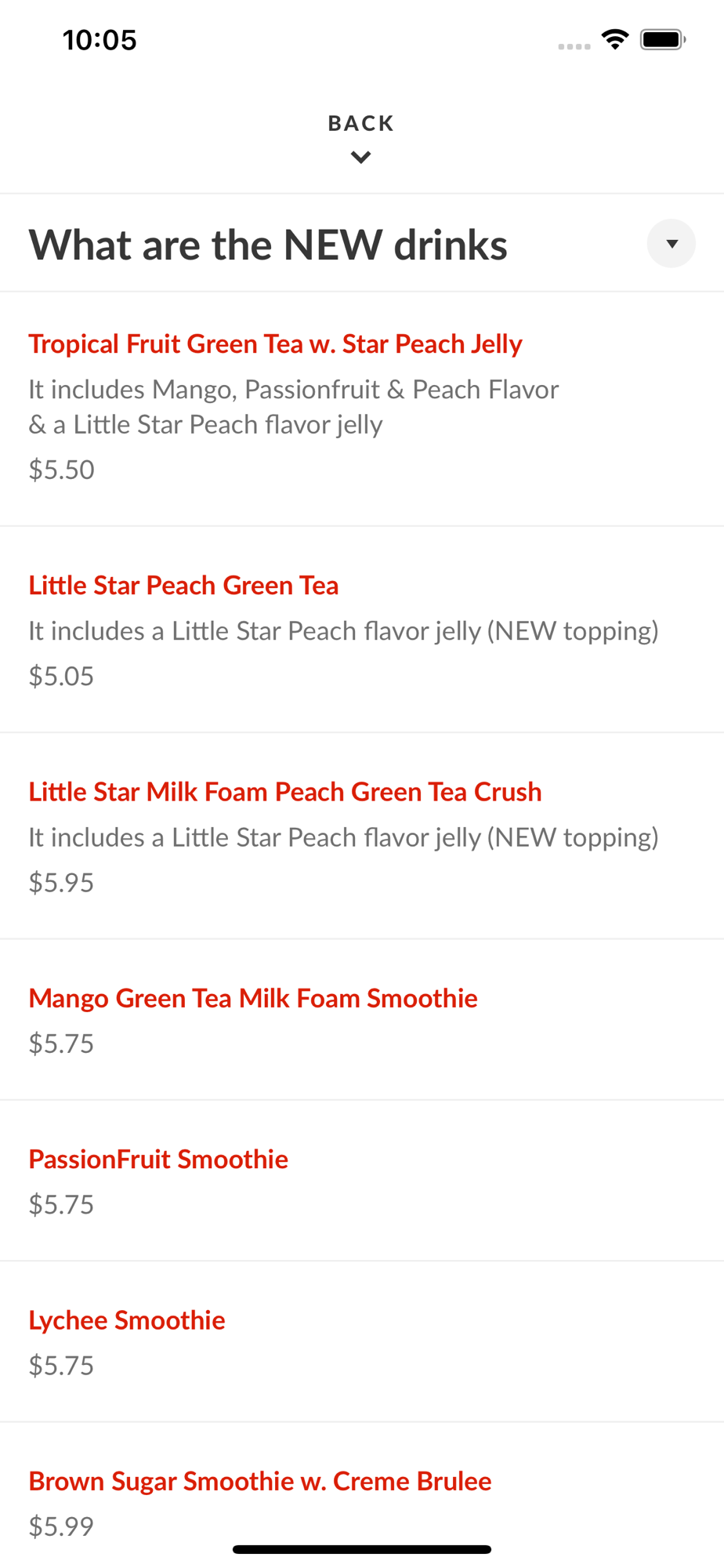Click the down chevron under BACK
The height and width of the screenshot is (1568, 724).
(x=360, y=158)
